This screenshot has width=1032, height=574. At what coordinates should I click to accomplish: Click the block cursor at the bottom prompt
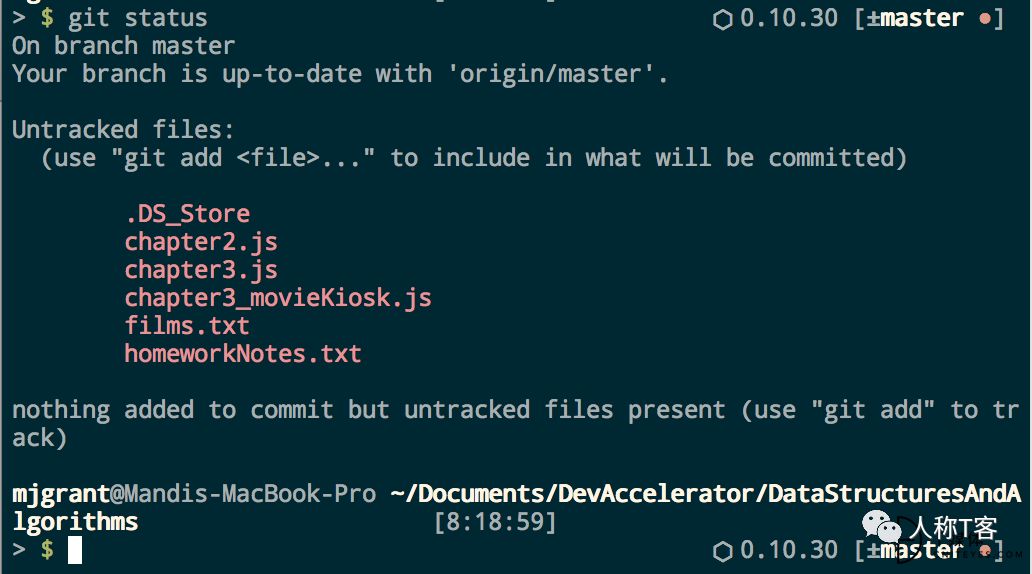point(74,549)
